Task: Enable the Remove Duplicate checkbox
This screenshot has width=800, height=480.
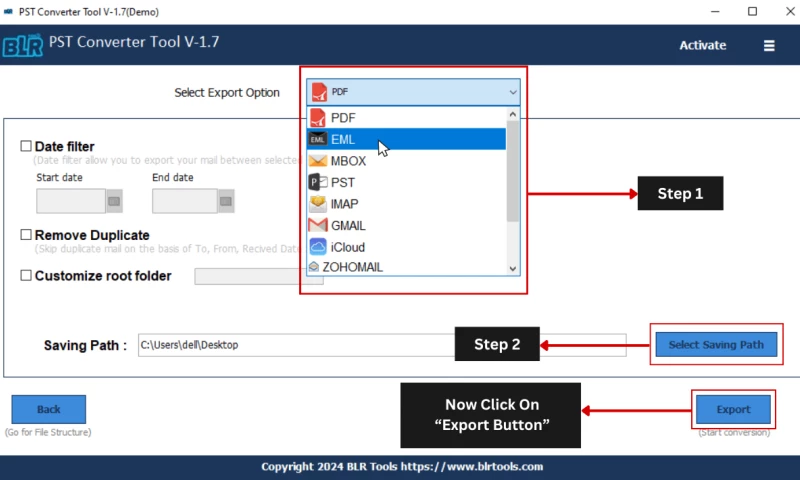Action: click(x=26, y=235)
